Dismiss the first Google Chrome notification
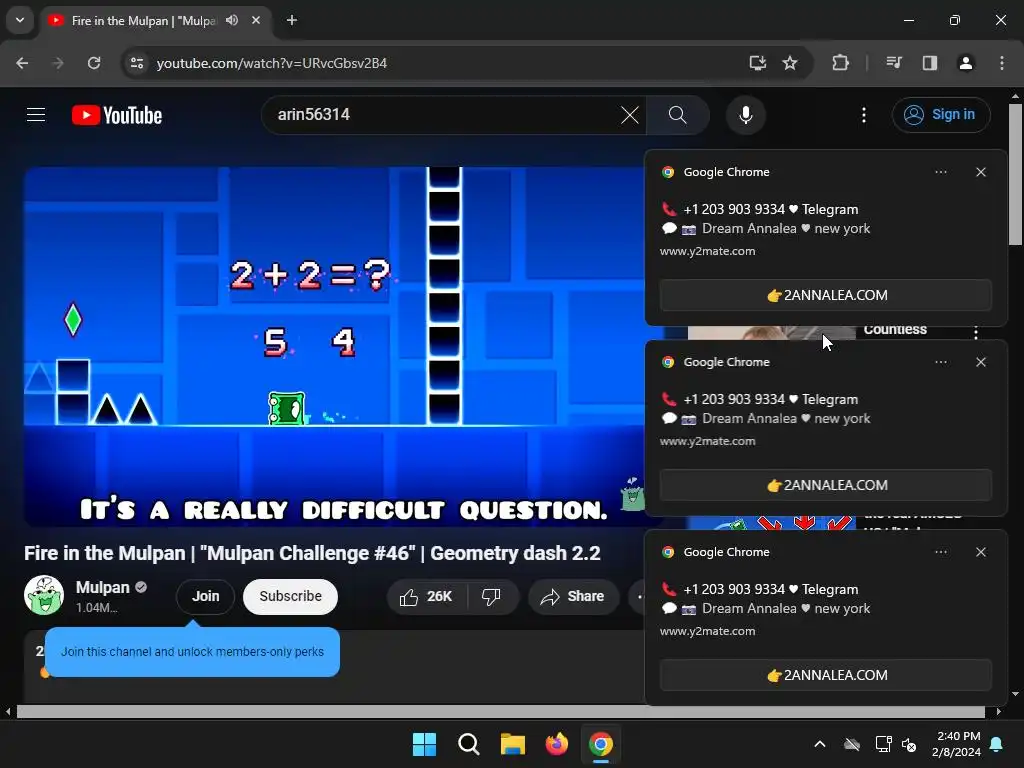The height and width of the screenshot is (768, 1024). coord(981,172)
